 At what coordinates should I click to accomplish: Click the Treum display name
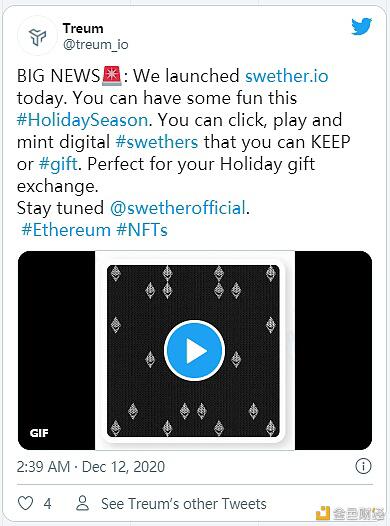[x=83, y=29]
